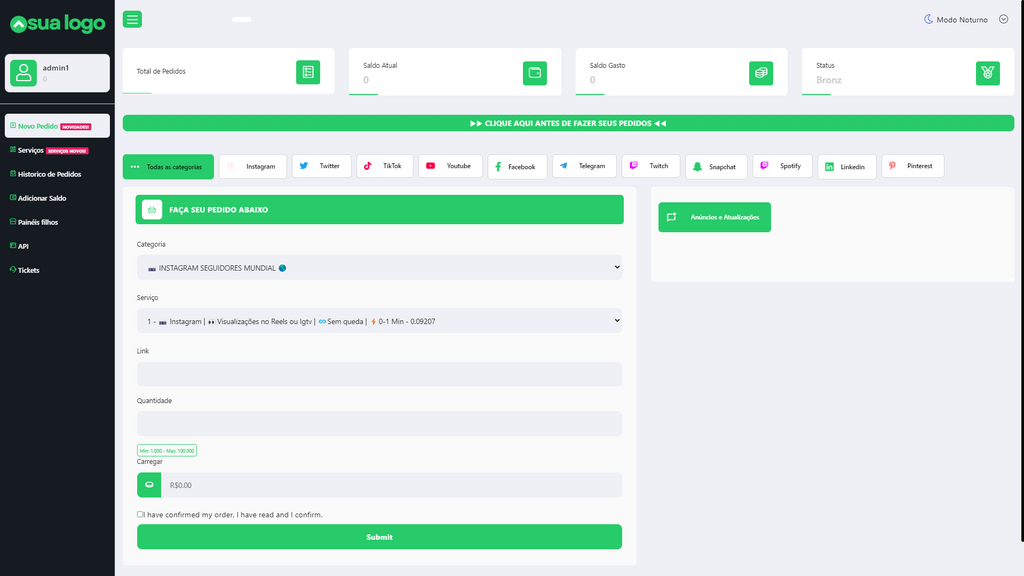This screenshot has width=1024, height=576.
Task: Click the Anúncios e Atualizações button
Action: click(714, 217)
